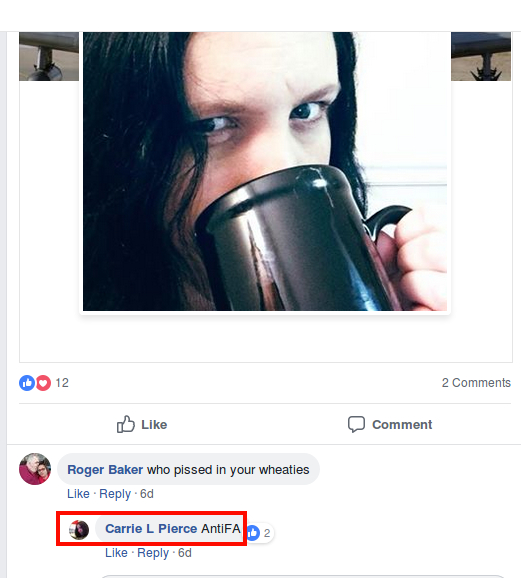Viewport: 521px width, 578px height.
Task: Click the red heart reaction icon
Action: coord(43,383)
